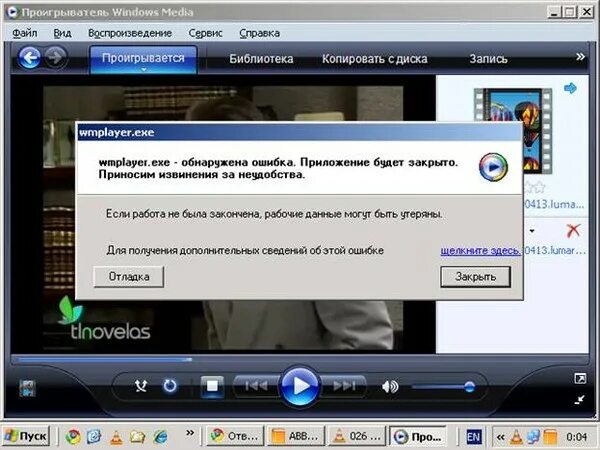Click the player window title bar icon

click(x=12, y=12)
